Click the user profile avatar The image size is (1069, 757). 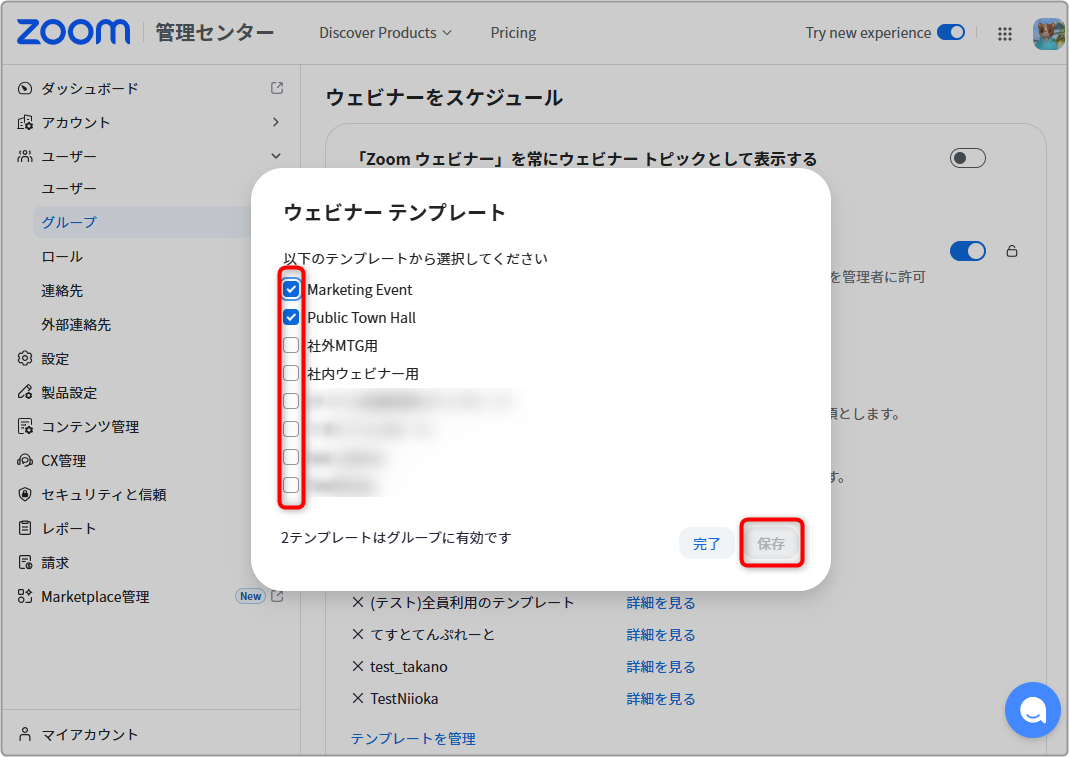(x=1048, y=33)
